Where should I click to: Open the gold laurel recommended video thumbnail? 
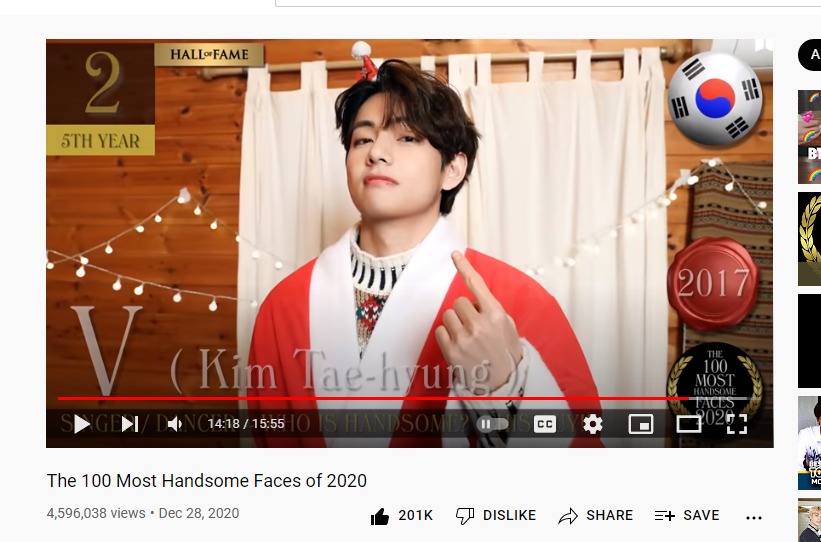pyautogui.click(x=809, y=239)
